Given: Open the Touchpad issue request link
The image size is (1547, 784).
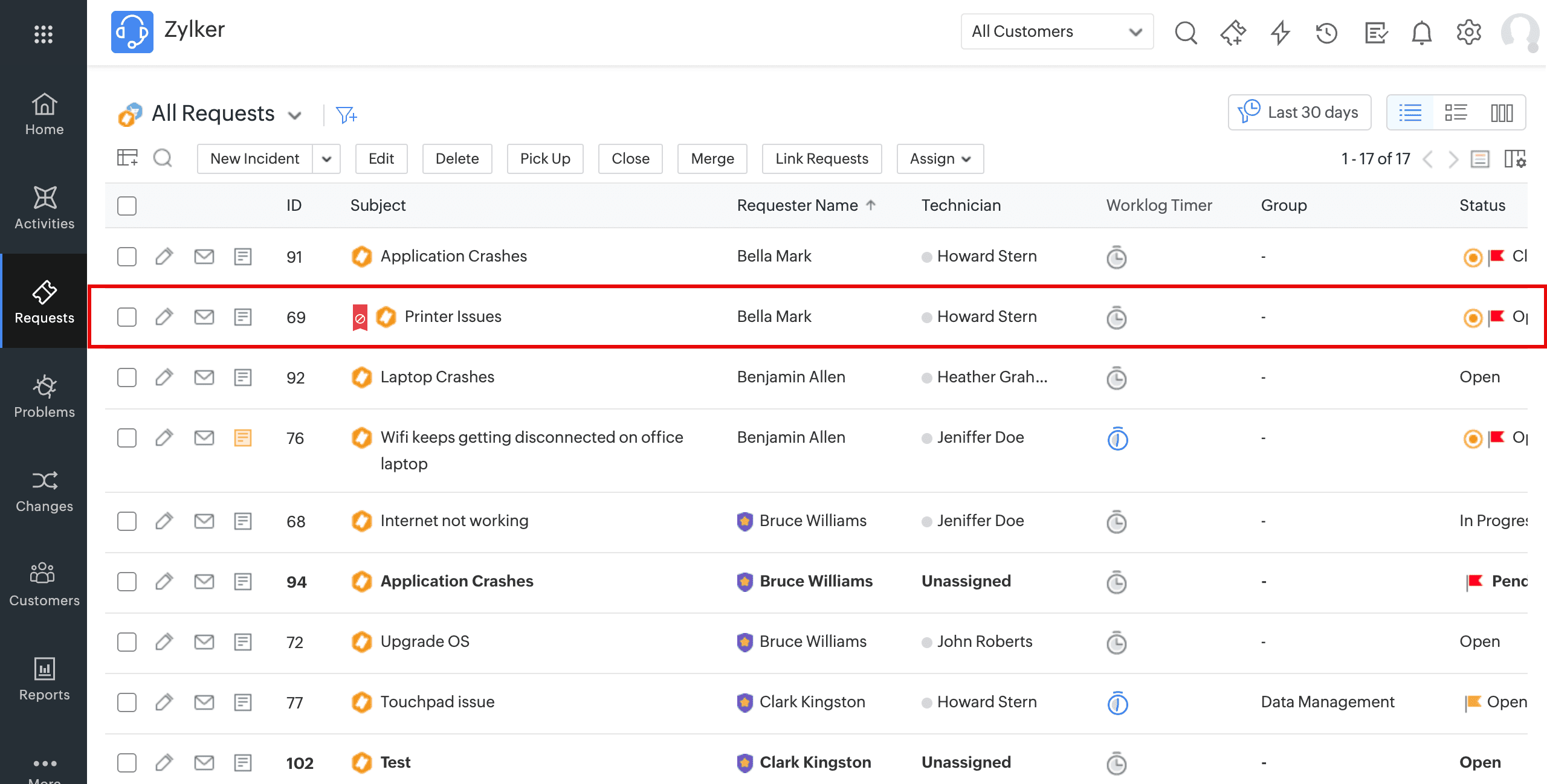Looking at the screenshot, I should click(x=438, y=702).
